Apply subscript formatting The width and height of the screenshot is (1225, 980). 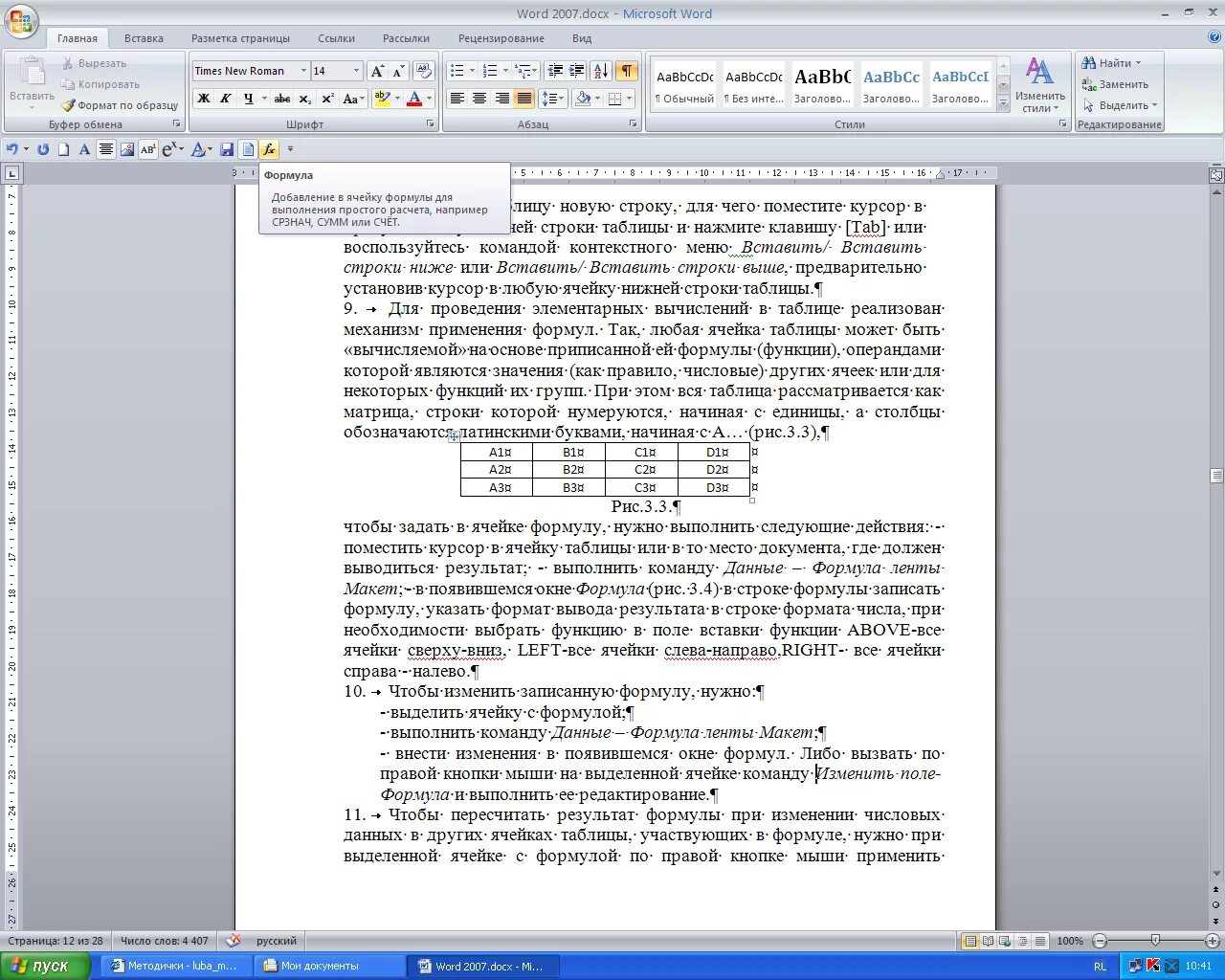(x=305, y=99)
